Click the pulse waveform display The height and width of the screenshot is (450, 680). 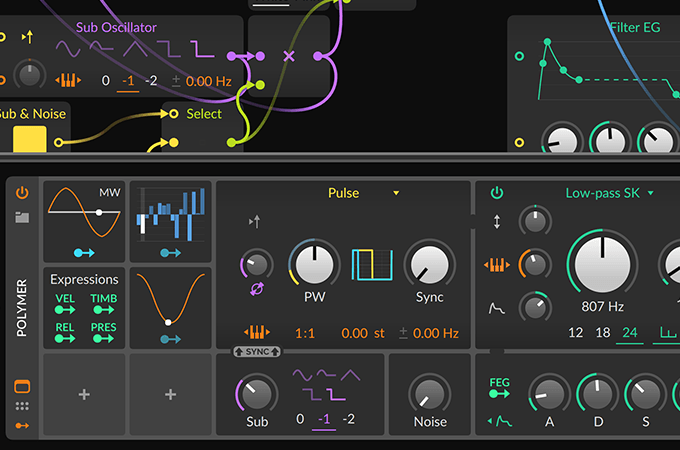pyautogui.click(x=372, y=264)
